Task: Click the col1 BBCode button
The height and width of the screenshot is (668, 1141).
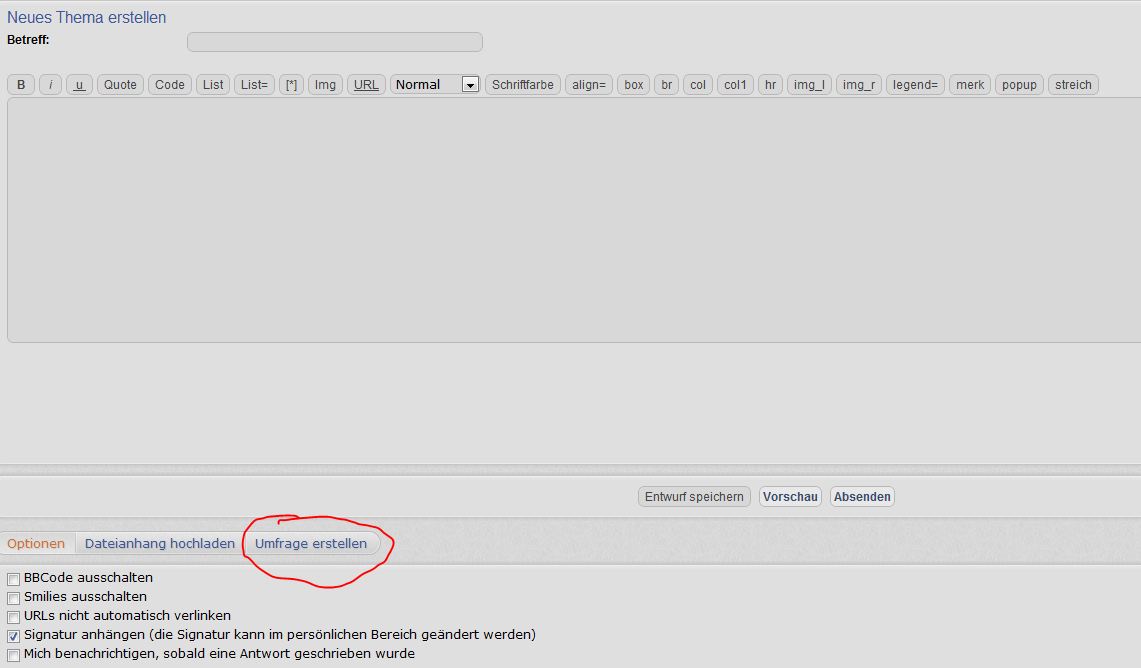Action: click(x=735, y=84)
